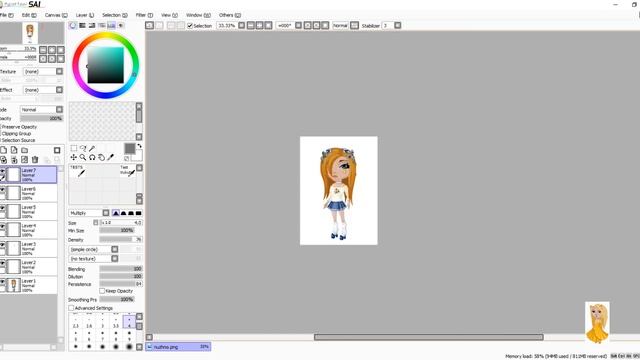Open the (no texture) brush texture dropdown

(93, 259)
